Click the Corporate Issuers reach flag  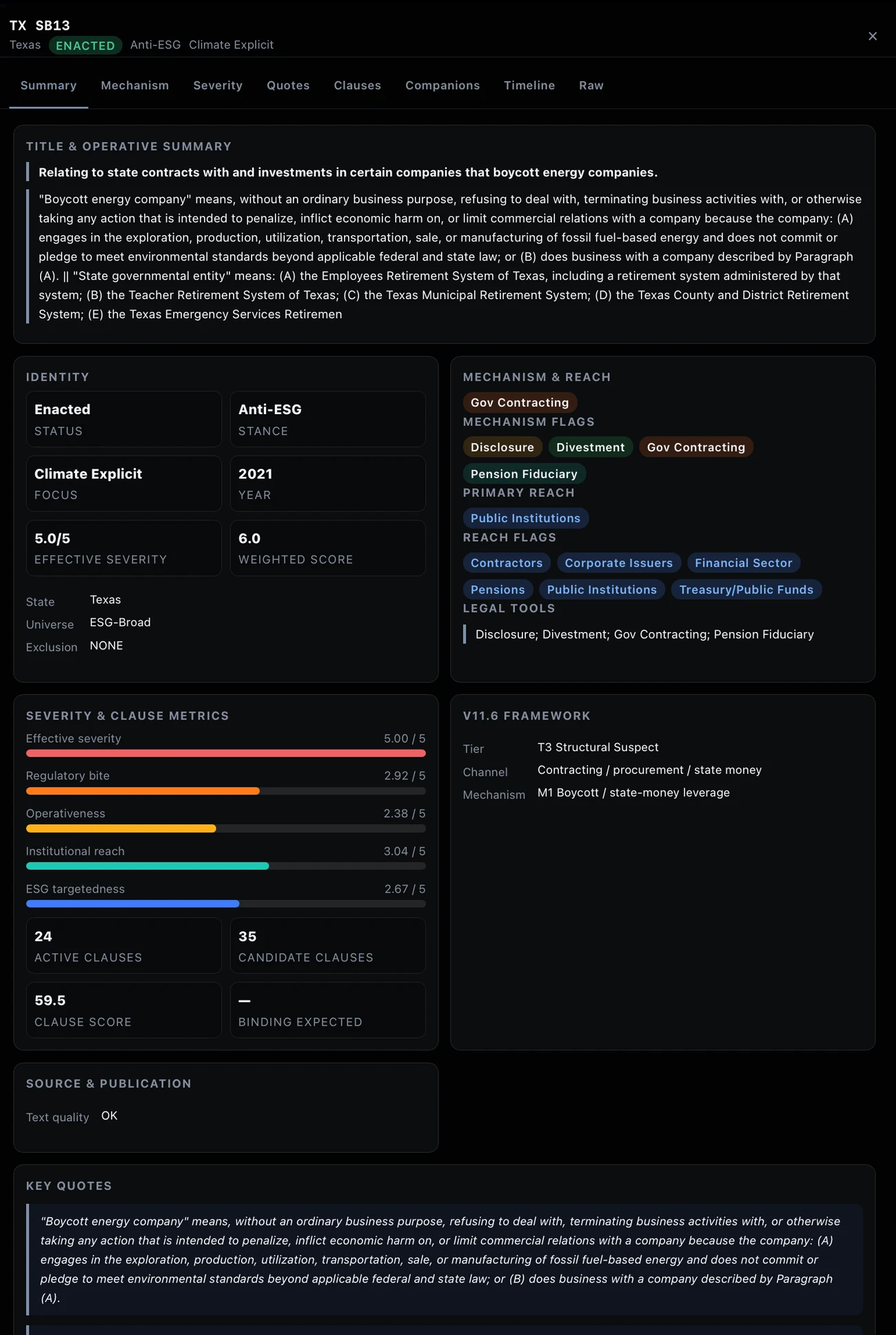coord(619,563)
